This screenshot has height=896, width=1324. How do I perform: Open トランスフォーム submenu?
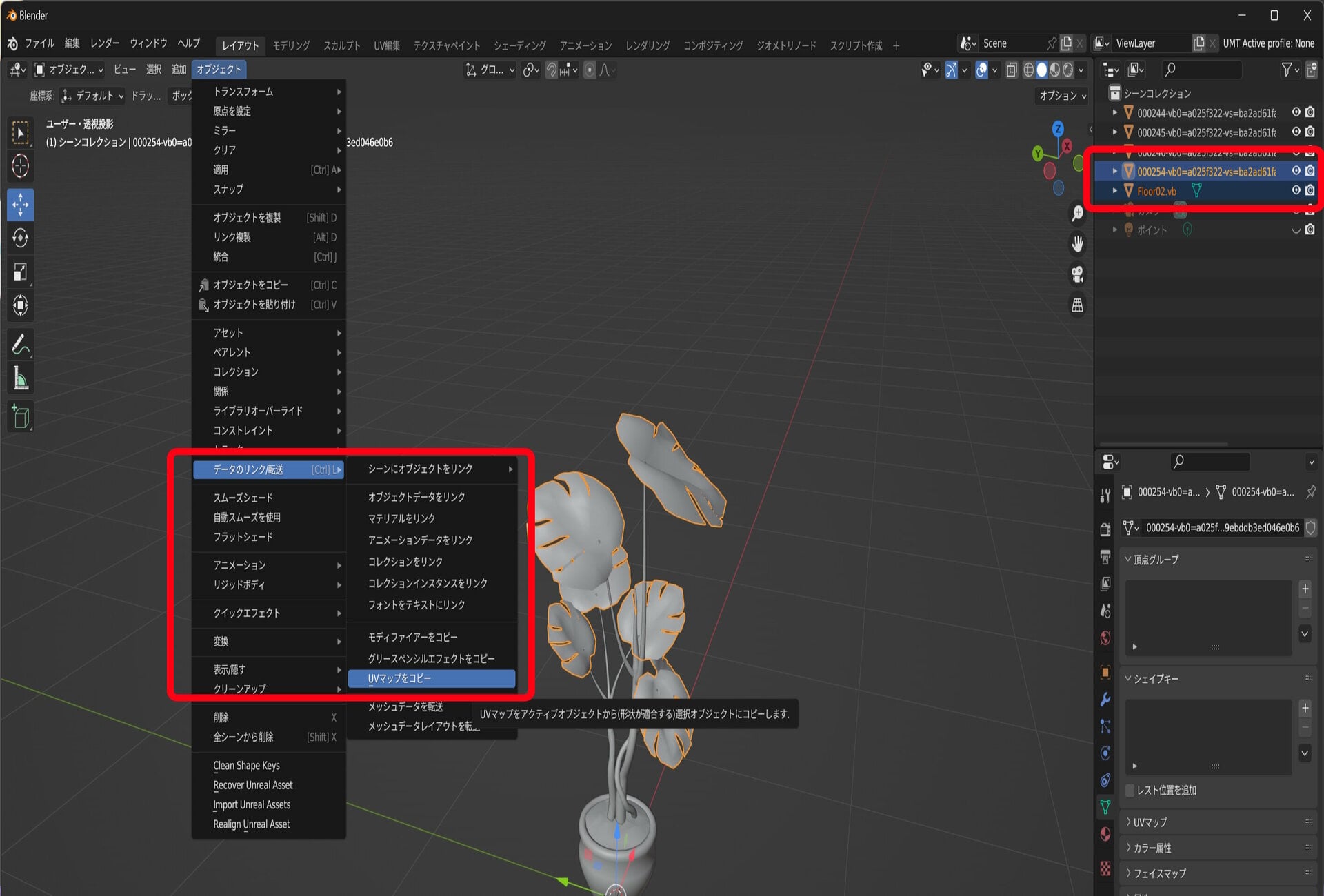pos(269,92)
